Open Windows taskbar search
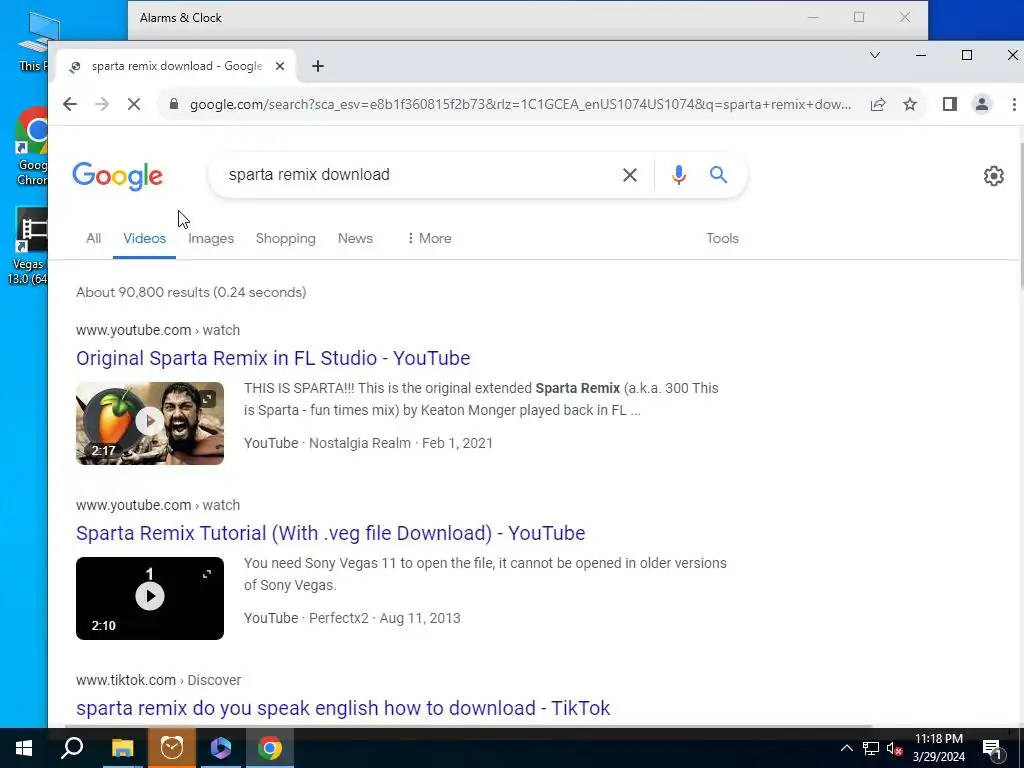This screenshot has width=1024, height=768. [x=72, y=748]
